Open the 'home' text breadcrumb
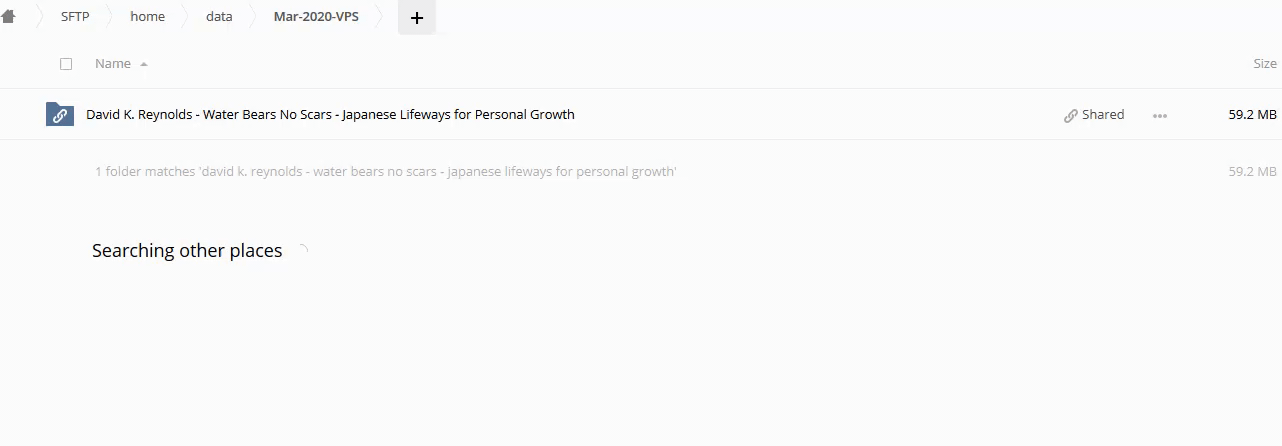 [147, 16]
